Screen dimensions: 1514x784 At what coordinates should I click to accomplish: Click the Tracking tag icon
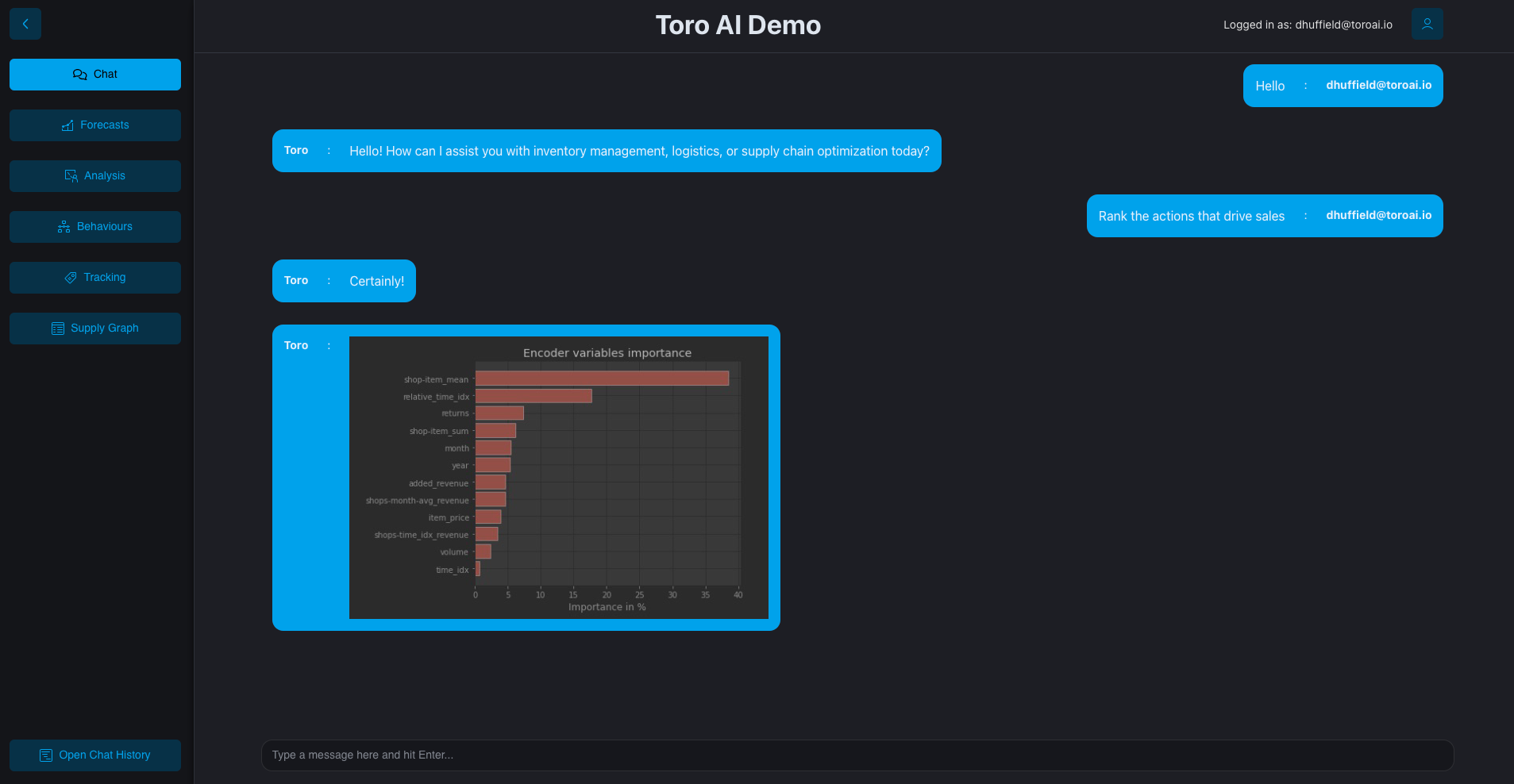(x=71, y=278)
